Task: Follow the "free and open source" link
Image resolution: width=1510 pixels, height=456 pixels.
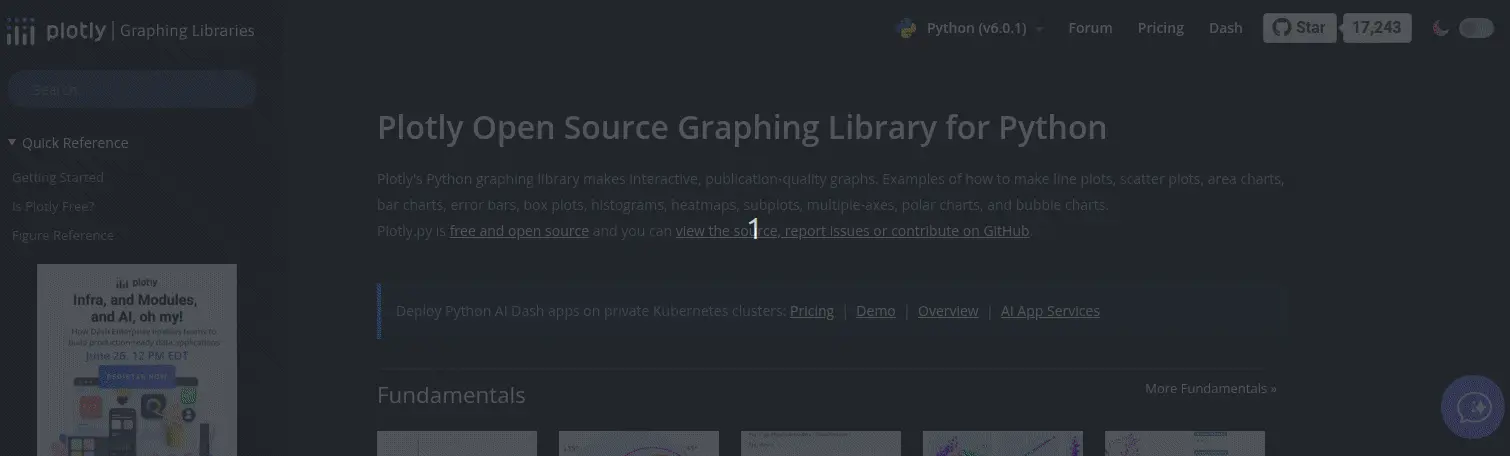Action: click(519, 231)
